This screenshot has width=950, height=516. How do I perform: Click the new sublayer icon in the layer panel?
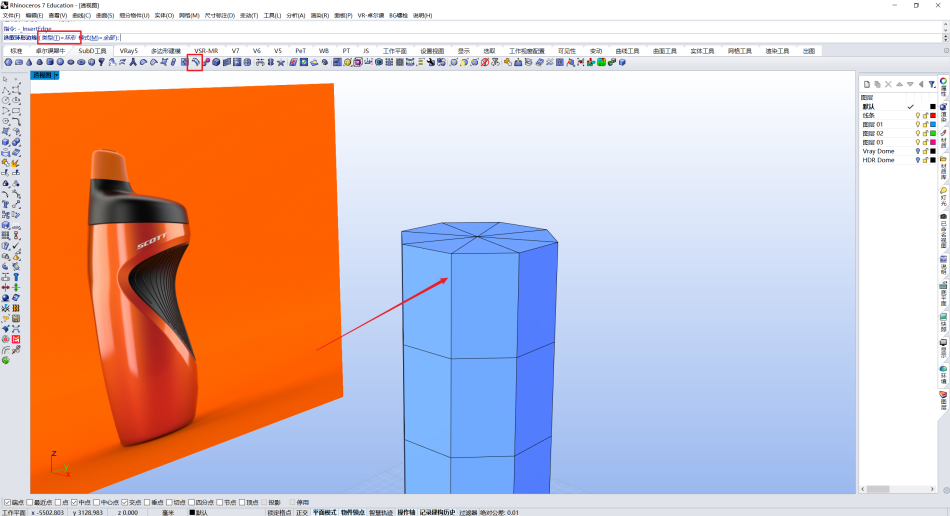[x=877, y=85]
